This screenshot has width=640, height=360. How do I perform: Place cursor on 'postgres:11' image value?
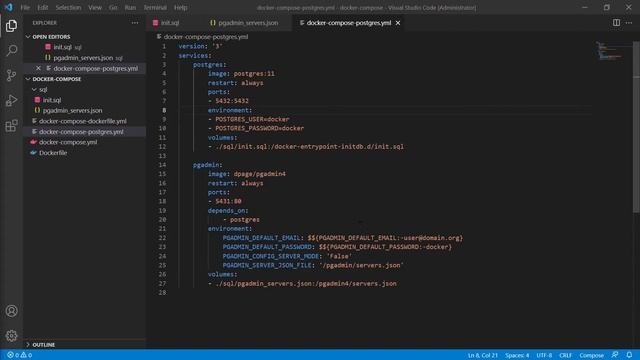pyautogui.click(x=254, y=74)
